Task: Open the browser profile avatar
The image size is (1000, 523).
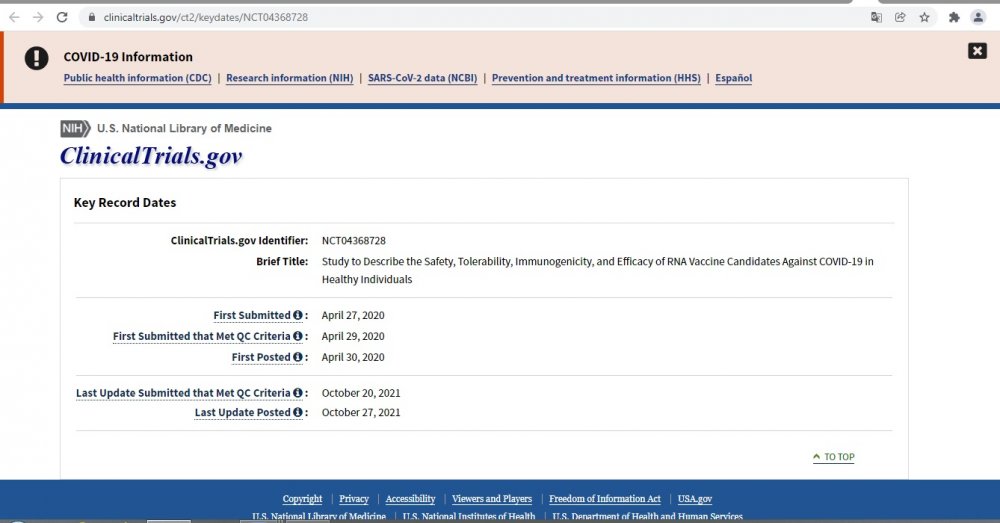Action: tap(978, 17)
